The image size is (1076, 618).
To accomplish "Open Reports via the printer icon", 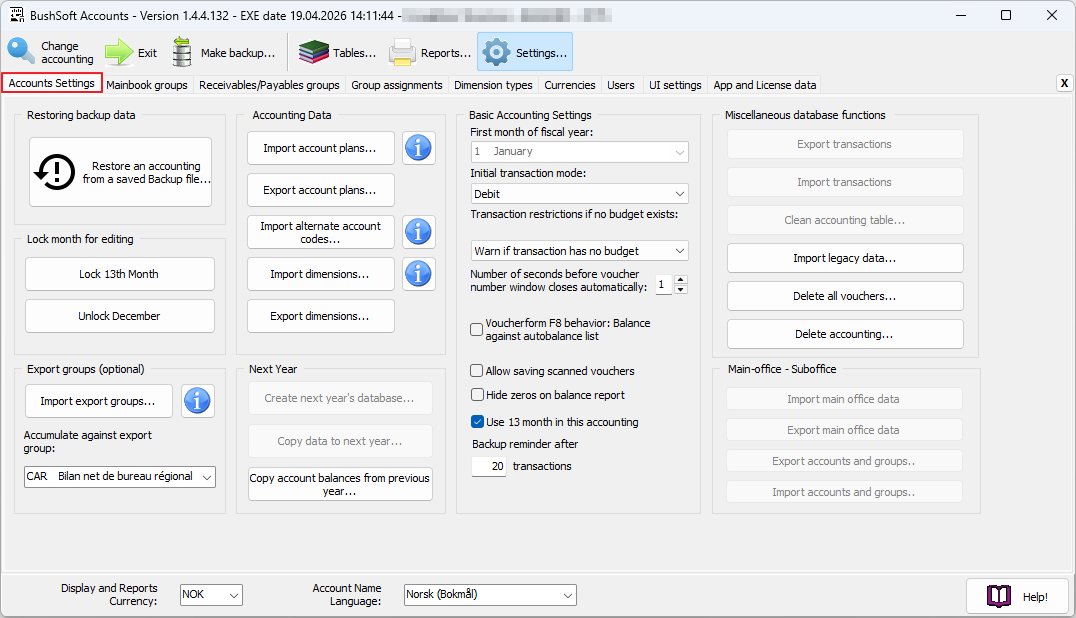I will click(402, 52).
